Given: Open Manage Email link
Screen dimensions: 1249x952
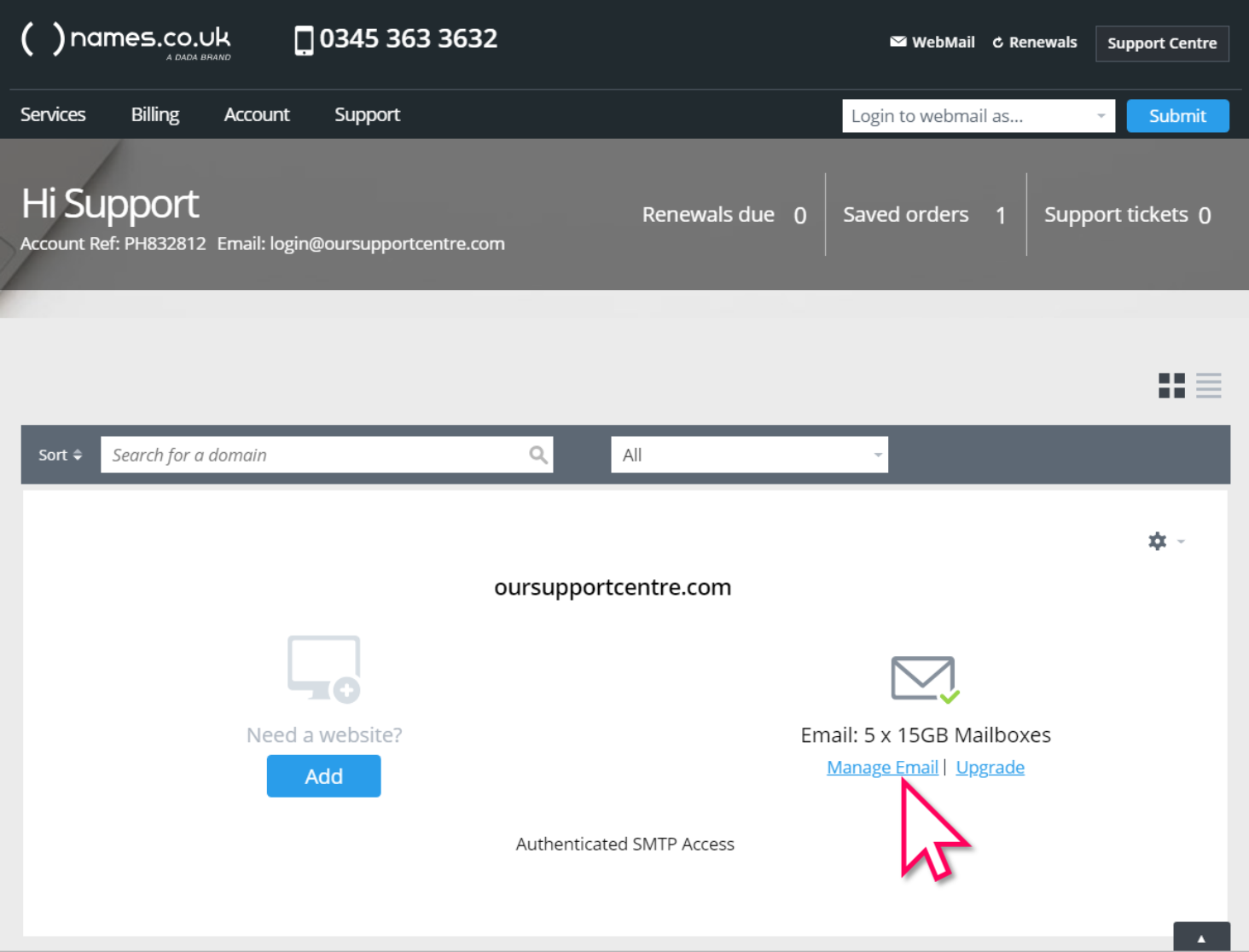Looking at the screenshot, I should [882, 767].
